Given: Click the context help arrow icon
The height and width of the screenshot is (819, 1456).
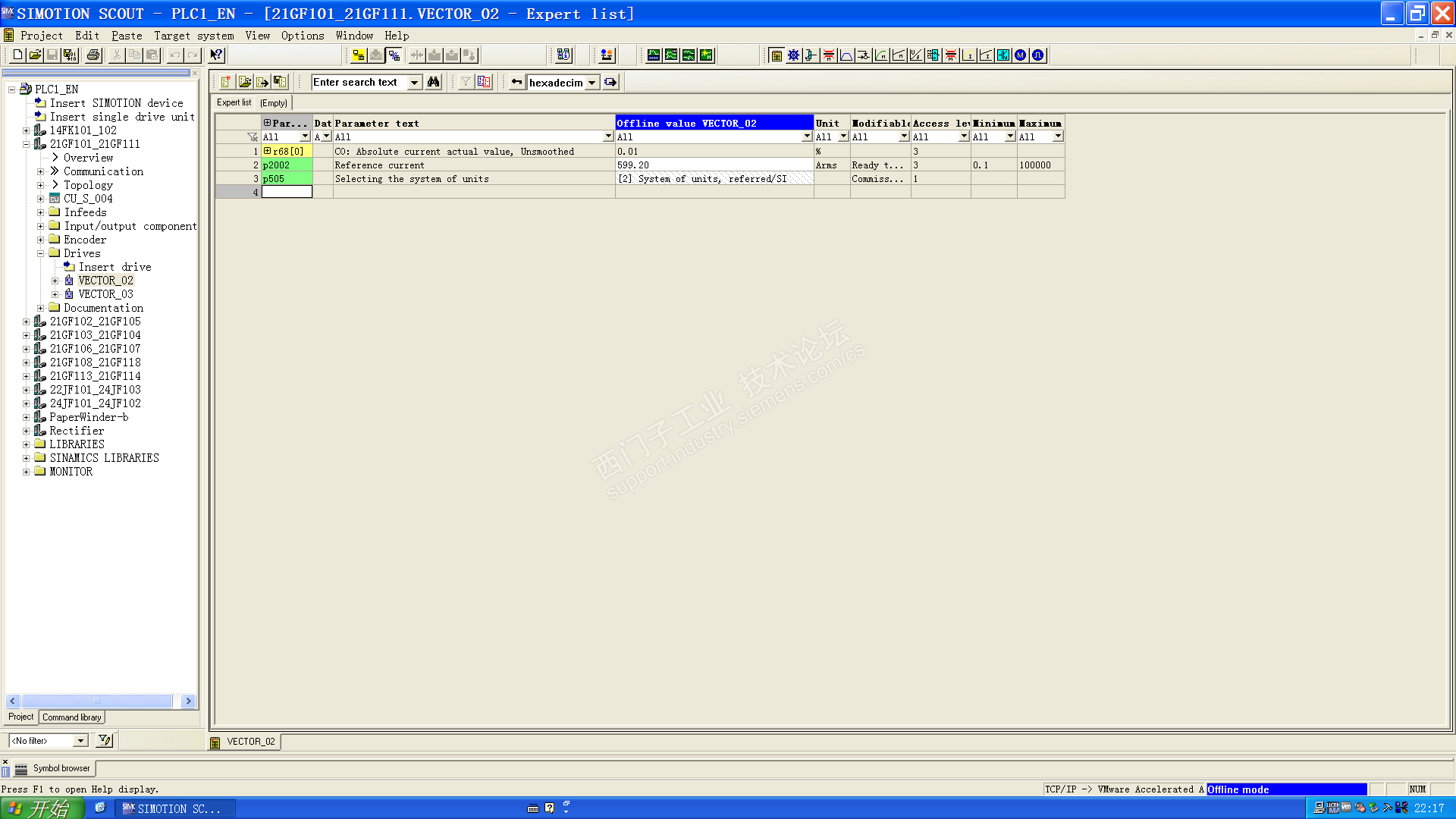Looking at the screenshot, I should pos(216,55).
